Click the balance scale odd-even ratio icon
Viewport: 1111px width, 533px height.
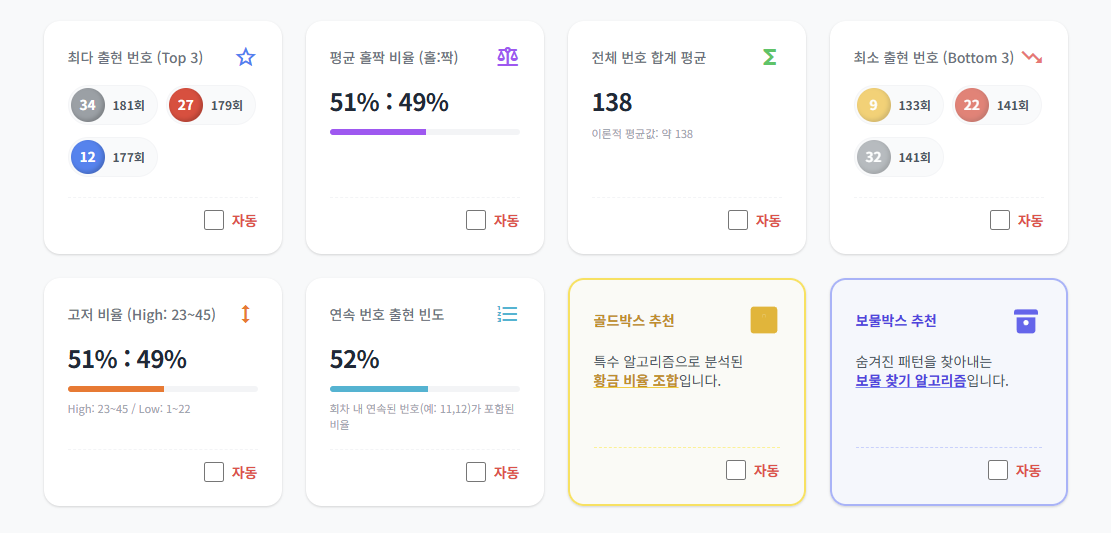coord(508,57)
